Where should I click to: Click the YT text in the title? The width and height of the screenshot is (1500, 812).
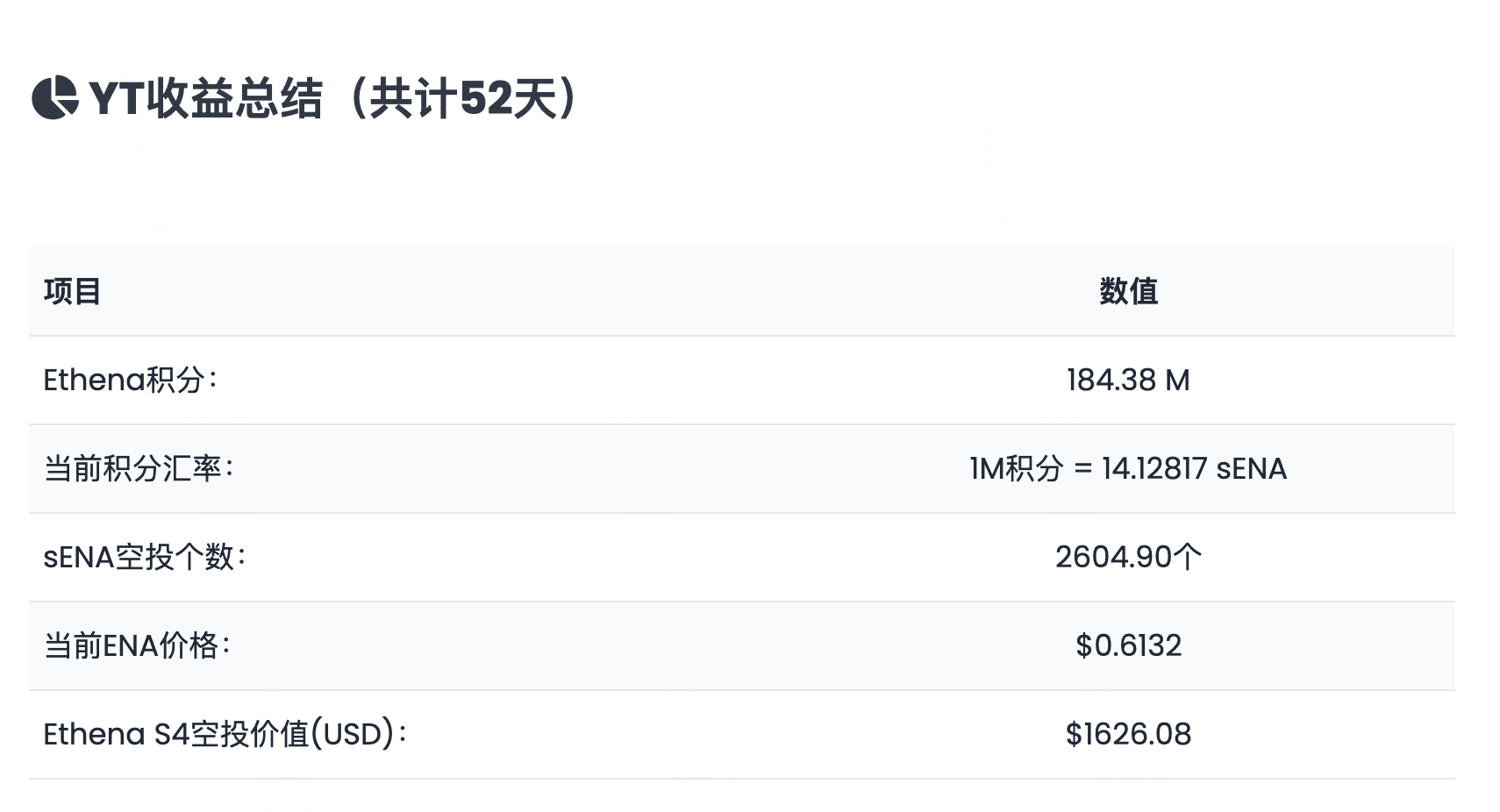pos(116,98)
